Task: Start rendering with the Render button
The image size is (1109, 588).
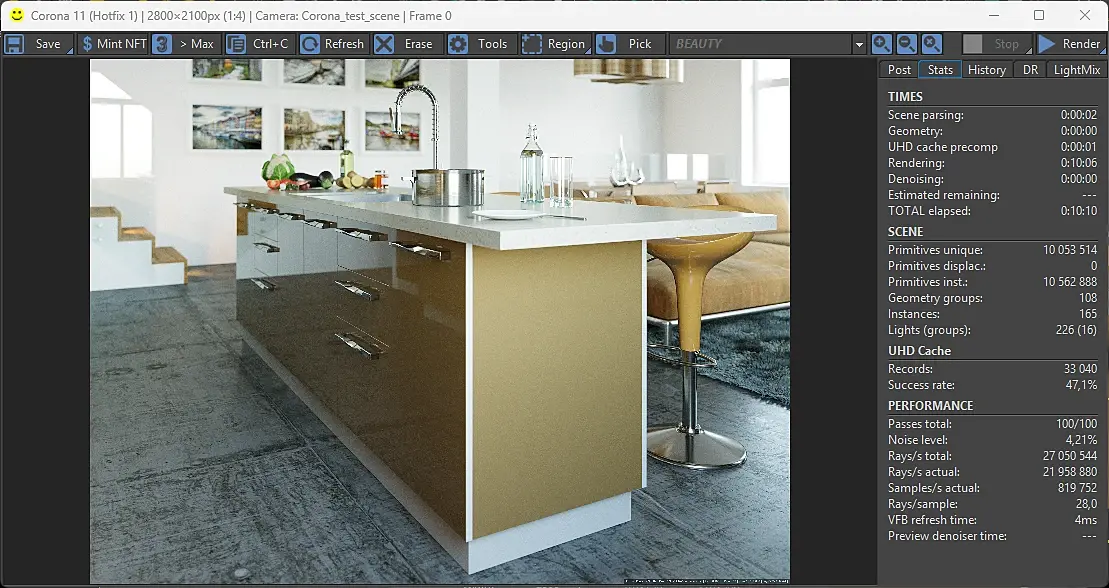Action: tap(1069, 44)
